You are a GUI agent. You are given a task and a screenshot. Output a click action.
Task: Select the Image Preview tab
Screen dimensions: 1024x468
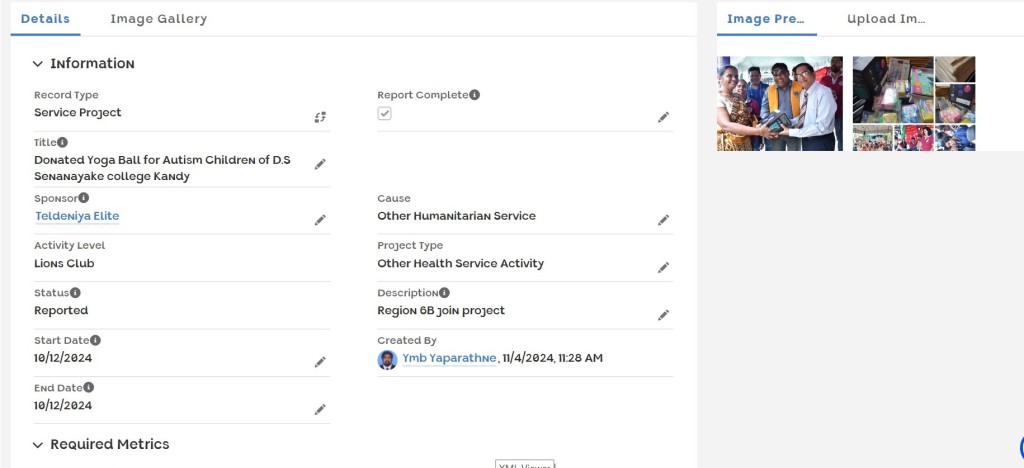766,19
